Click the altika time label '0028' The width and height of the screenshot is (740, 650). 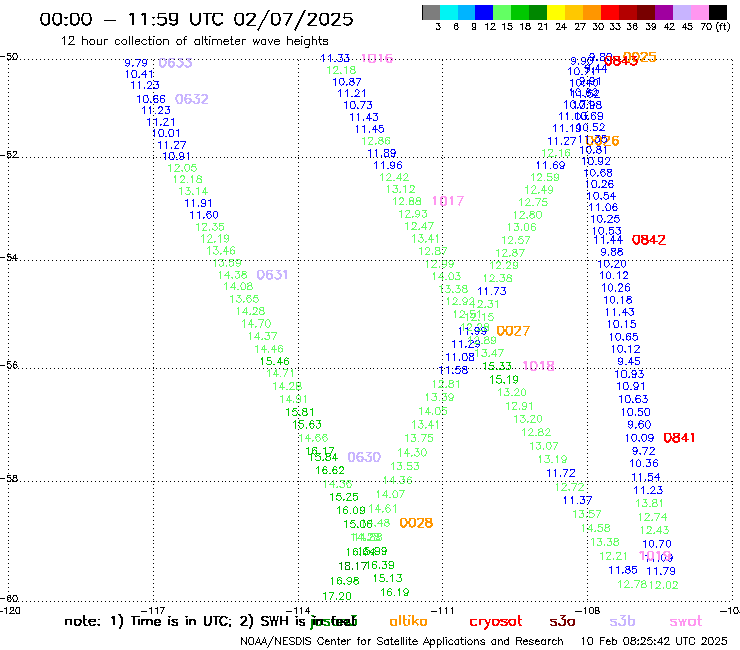coord(416,523)
